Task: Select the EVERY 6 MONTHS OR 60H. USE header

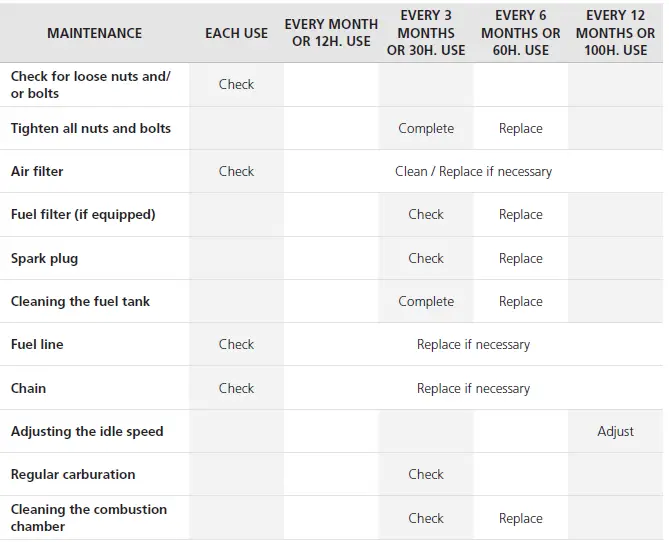Action: (521, 33)
